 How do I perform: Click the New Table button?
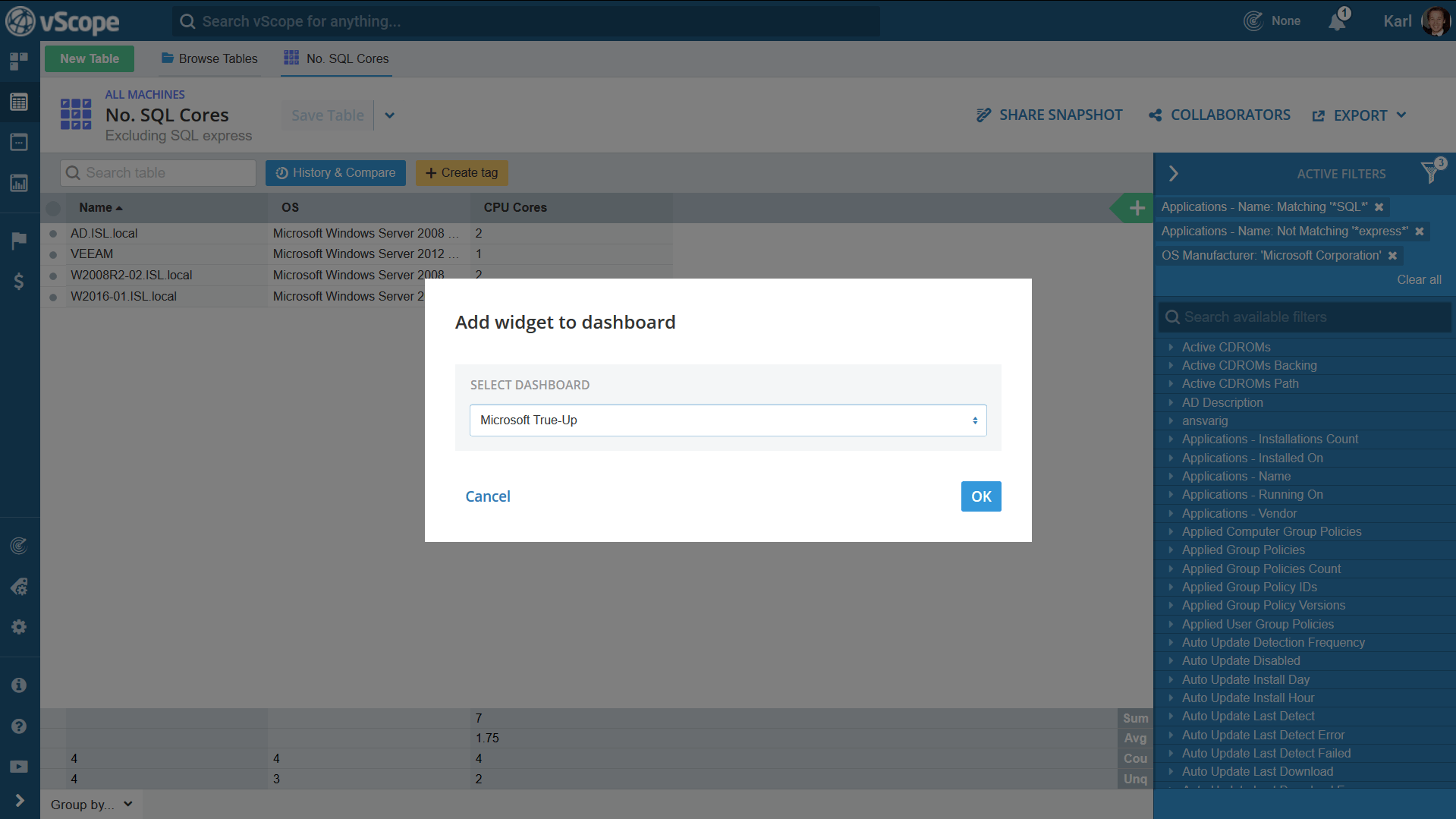[x=90, y=58]
